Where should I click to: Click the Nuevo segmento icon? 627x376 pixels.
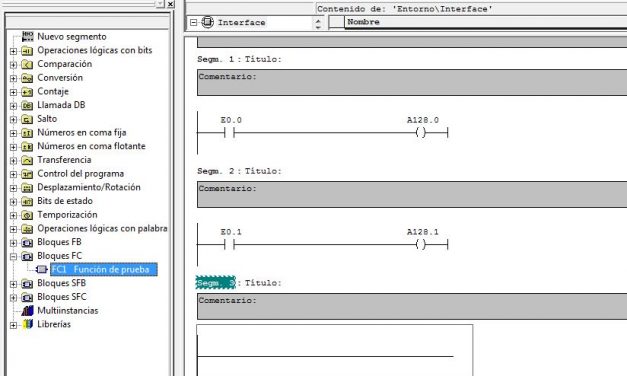coord(28,36)
